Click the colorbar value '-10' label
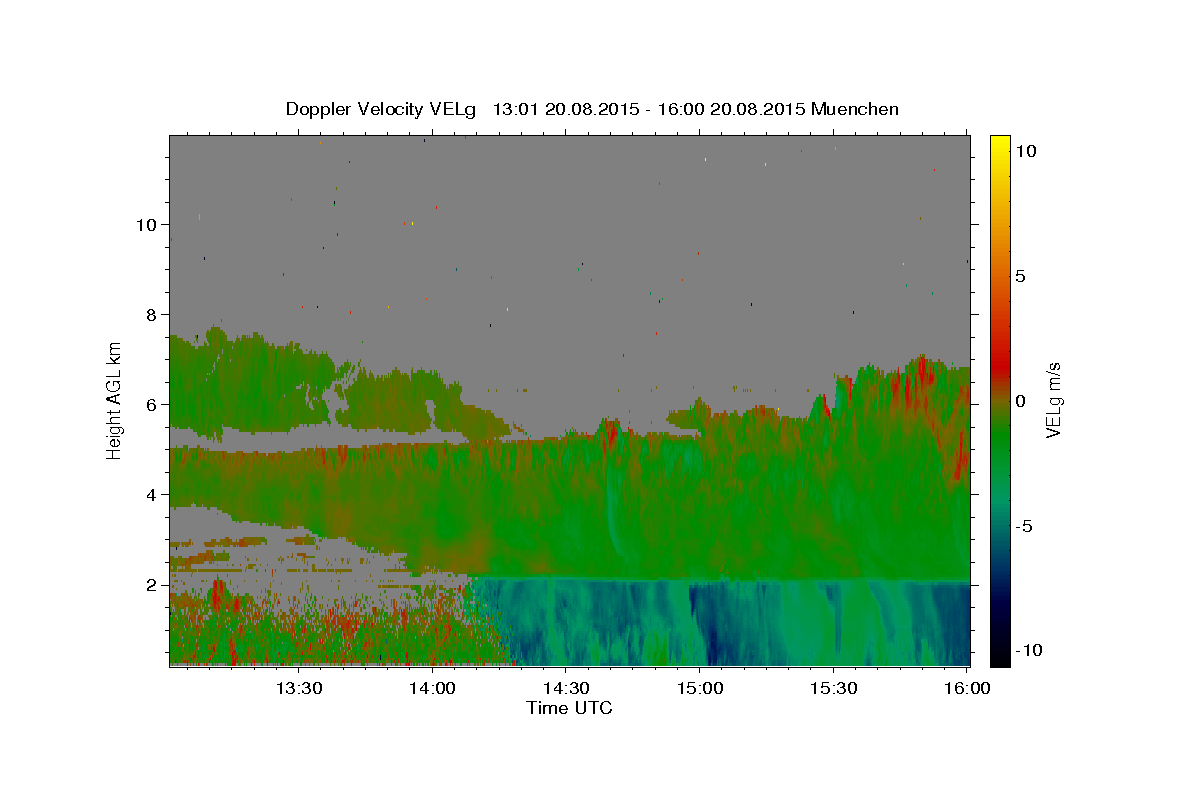The width and height of the screenshot is (1200, 800). click(x=1028, y=650)
